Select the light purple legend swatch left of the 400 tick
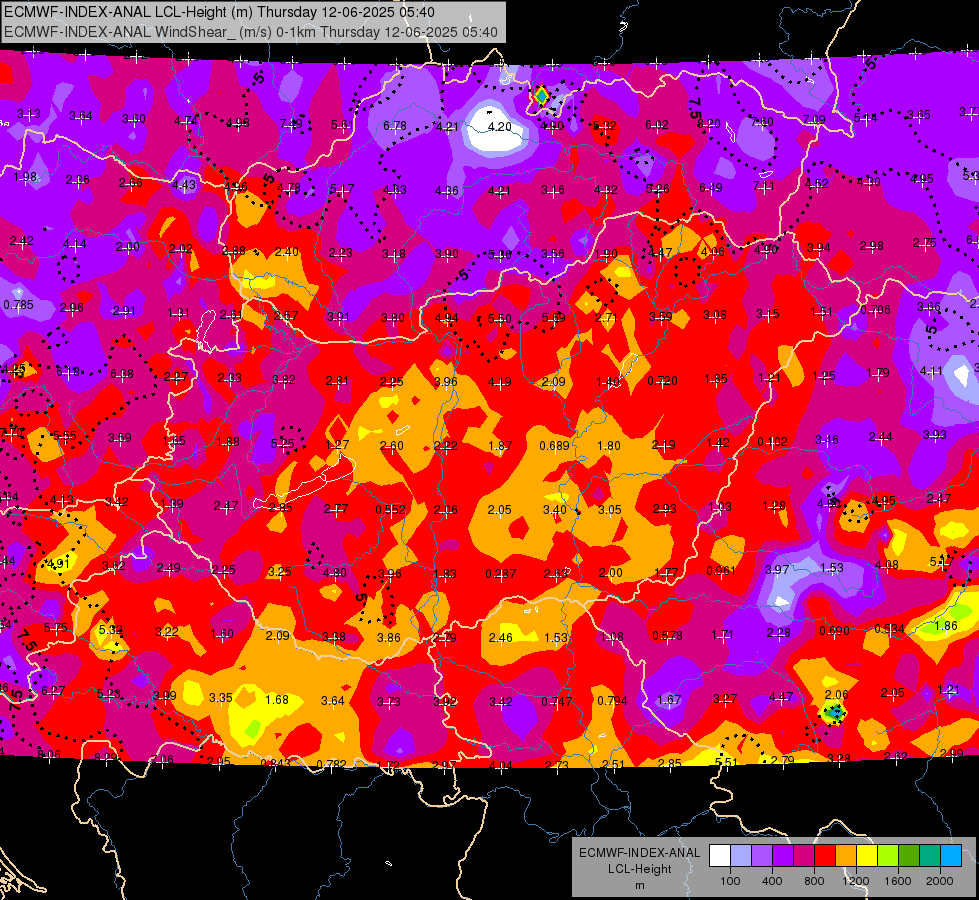The width and height of the screenshot is (979, 900). tap(762, 855)
